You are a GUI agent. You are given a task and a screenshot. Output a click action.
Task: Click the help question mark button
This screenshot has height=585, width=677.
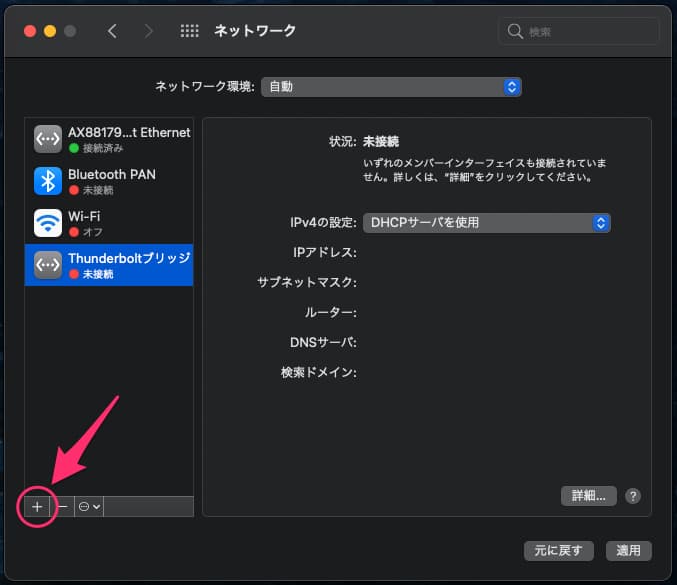pyautogui.click(x=633, y=496)
